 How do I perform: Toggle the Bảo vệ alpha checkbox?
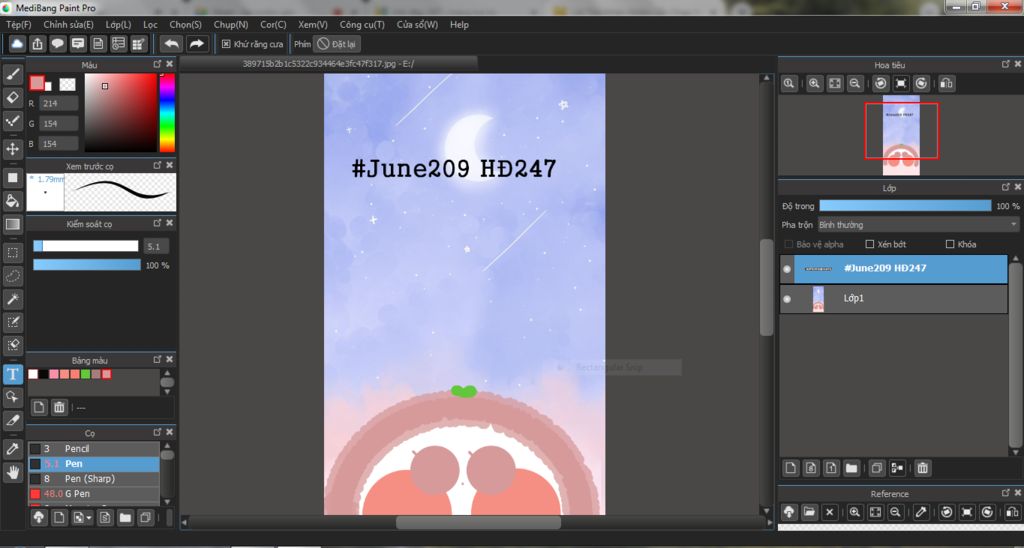click(788, 244)
